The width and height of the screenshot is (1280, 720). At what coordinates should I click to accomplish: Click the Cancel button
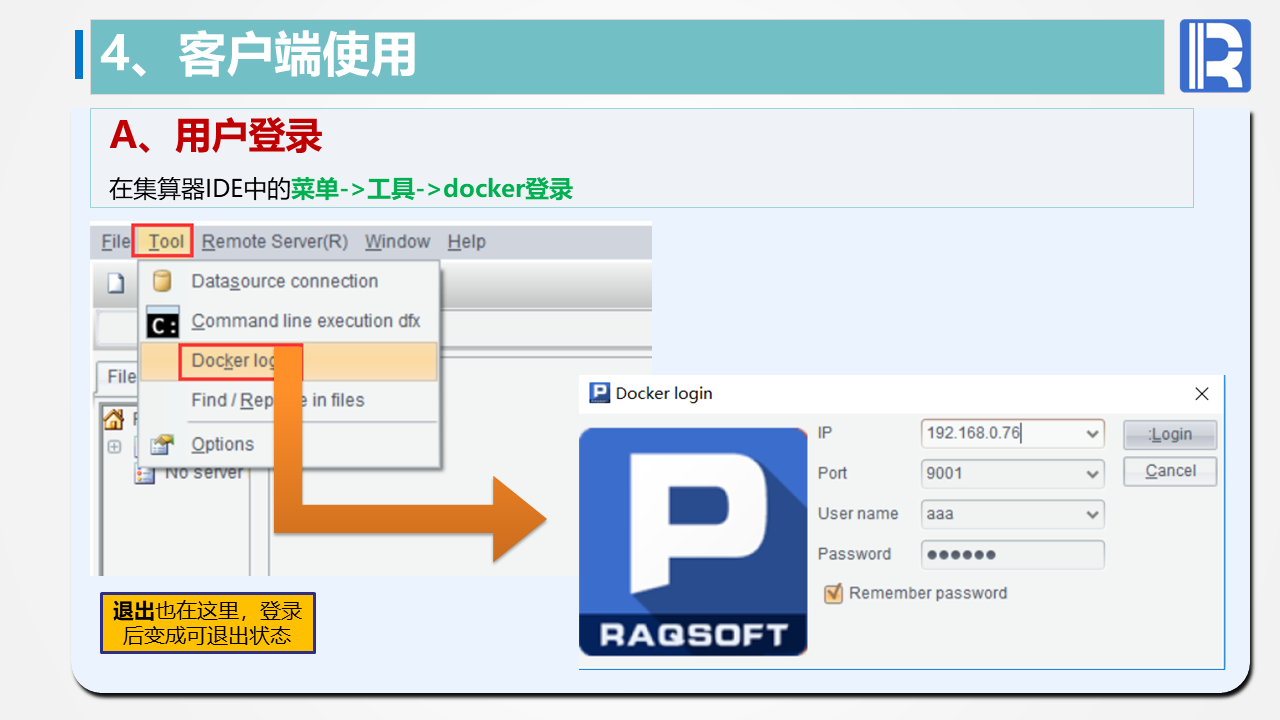[1170, 471]
